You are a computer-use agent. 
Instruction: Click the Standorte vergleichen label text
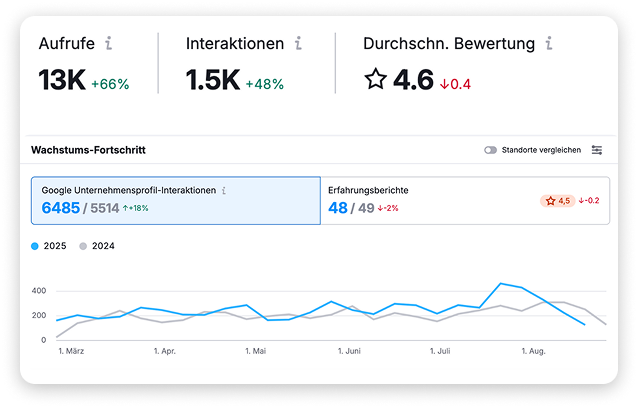(x=540, y=150)
